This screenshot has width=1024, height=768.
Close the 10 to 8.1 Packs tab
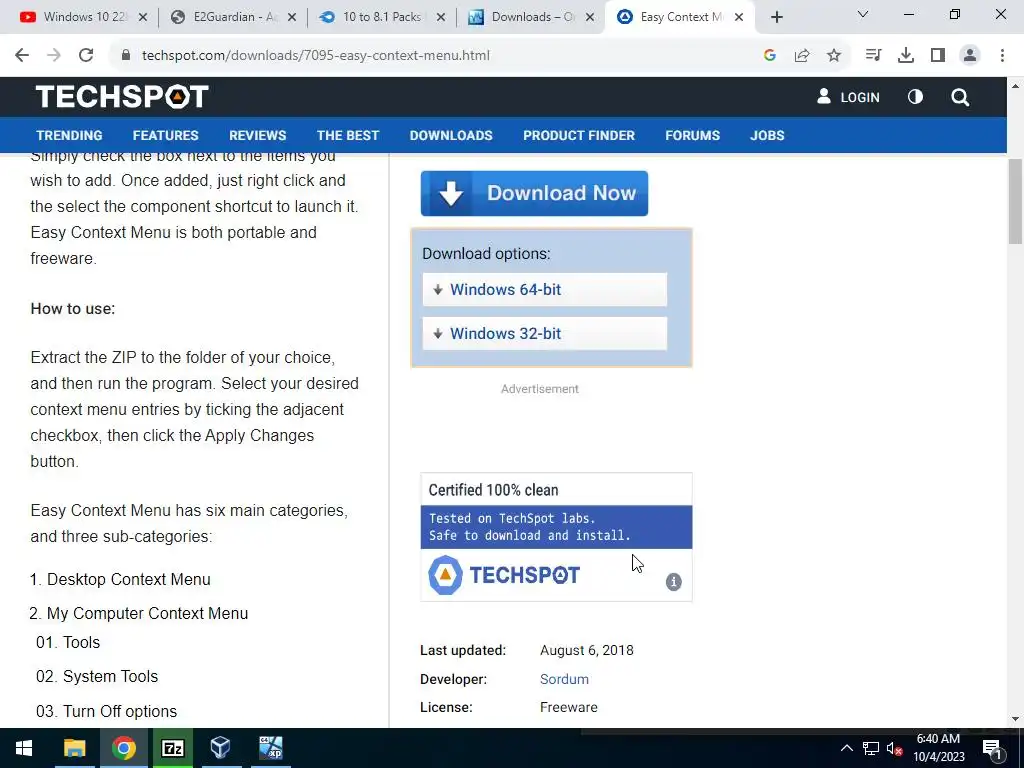tap(441, 17)
